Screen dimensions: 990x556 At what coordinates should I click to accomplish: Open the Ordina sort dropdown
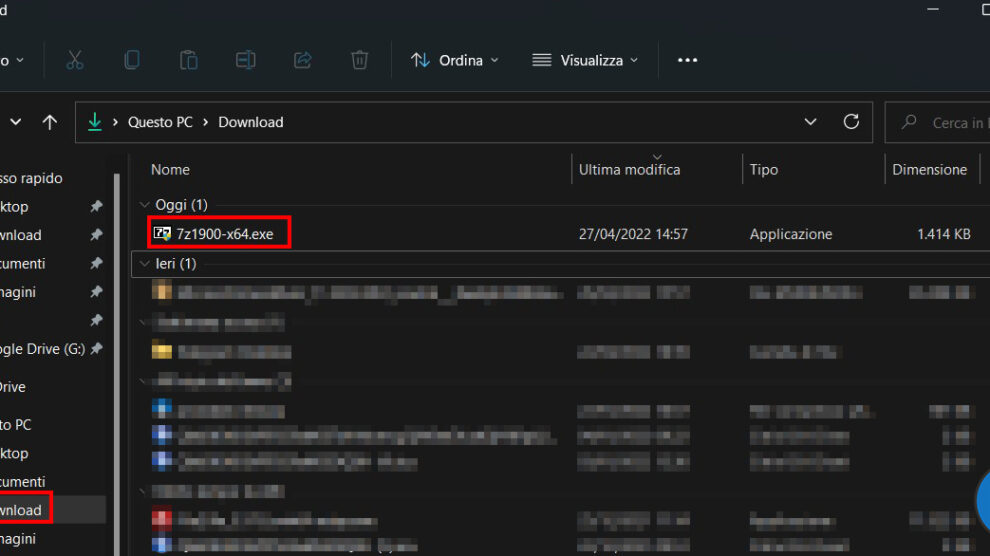pos(454,60)
